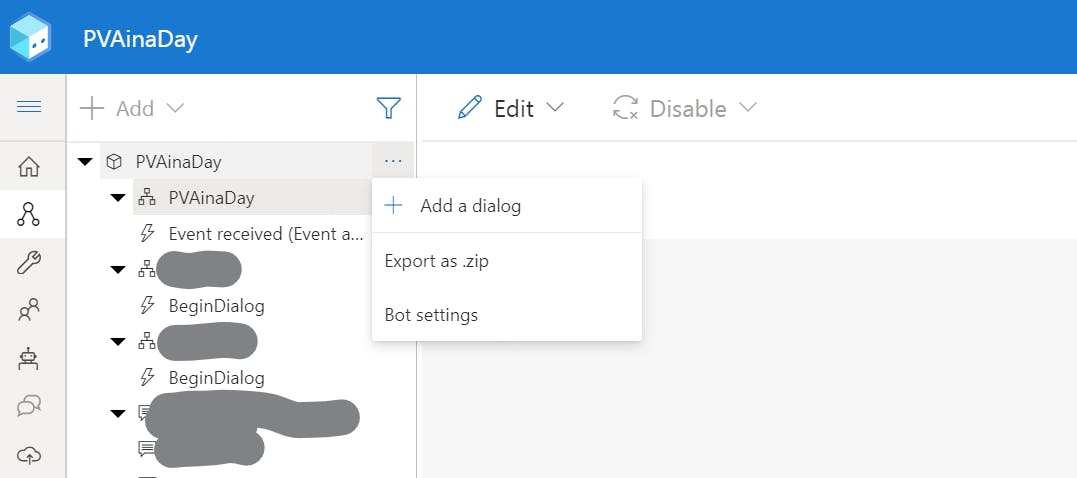This screenshot has width=1077, height=478.
Task: Open the Bot responses robot sidebar icon
Action: (29, 358)
